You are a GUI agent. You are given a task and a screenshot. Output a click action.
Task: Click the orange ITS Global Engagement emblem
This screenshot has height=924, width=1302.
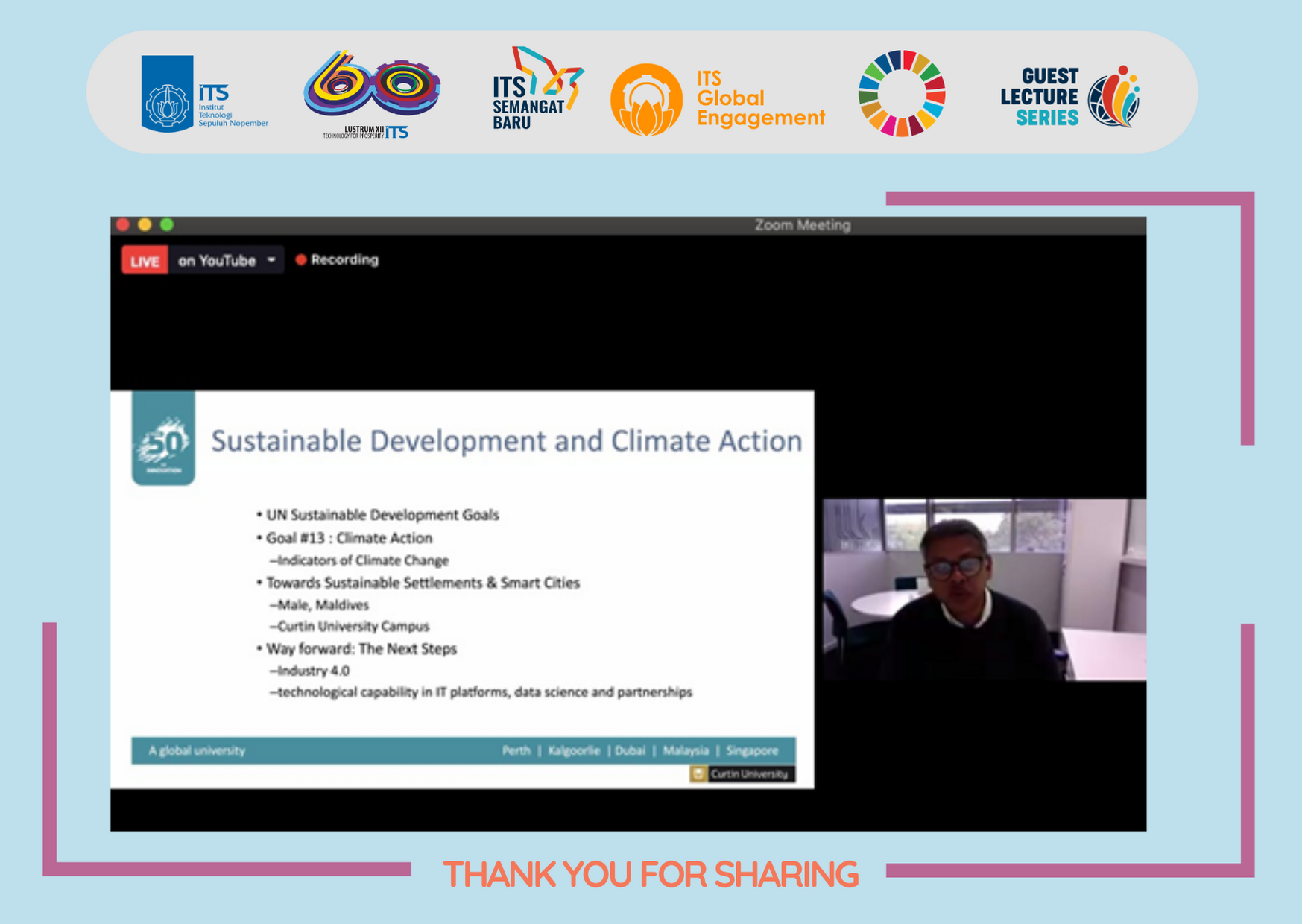click(645, 100)
